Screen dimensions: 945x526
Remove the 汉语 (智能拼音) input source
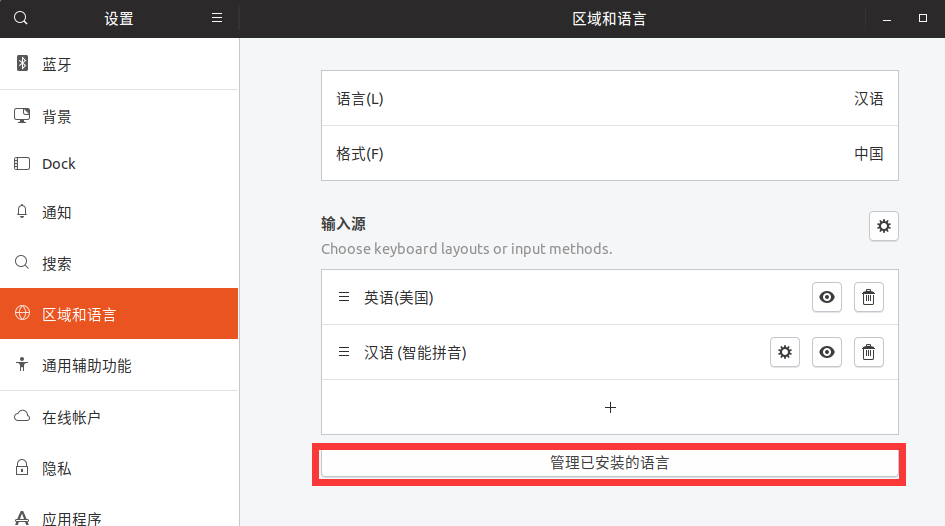[869, 352]
